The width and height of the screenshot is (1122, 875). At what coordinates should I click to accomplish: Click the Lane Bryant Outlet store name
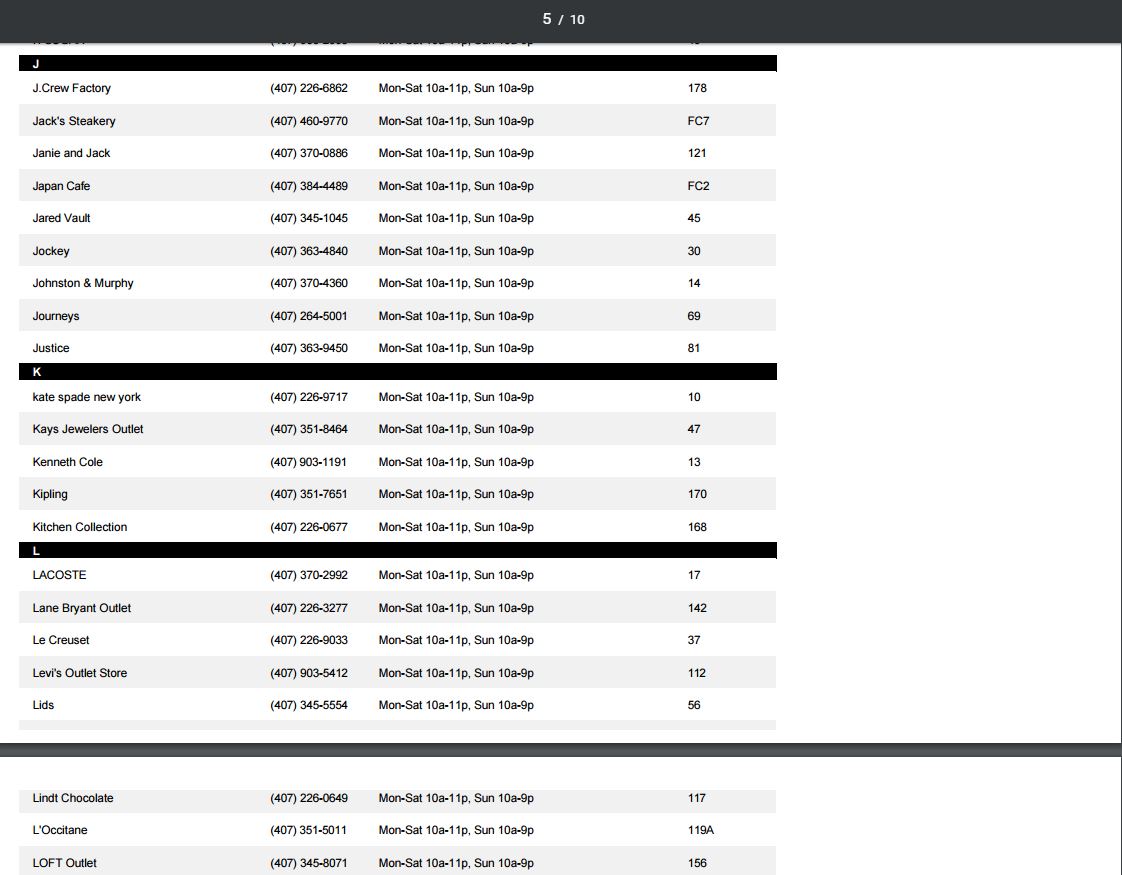(x=81, y=608)
